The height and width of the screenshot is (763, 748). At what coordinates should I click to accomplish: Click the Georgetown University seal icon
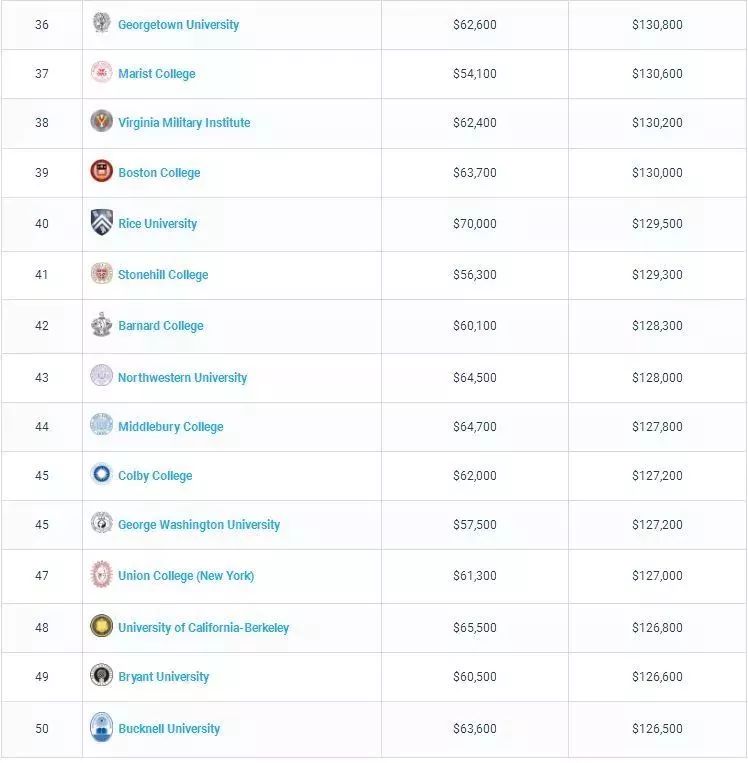[x=101, y=23]
